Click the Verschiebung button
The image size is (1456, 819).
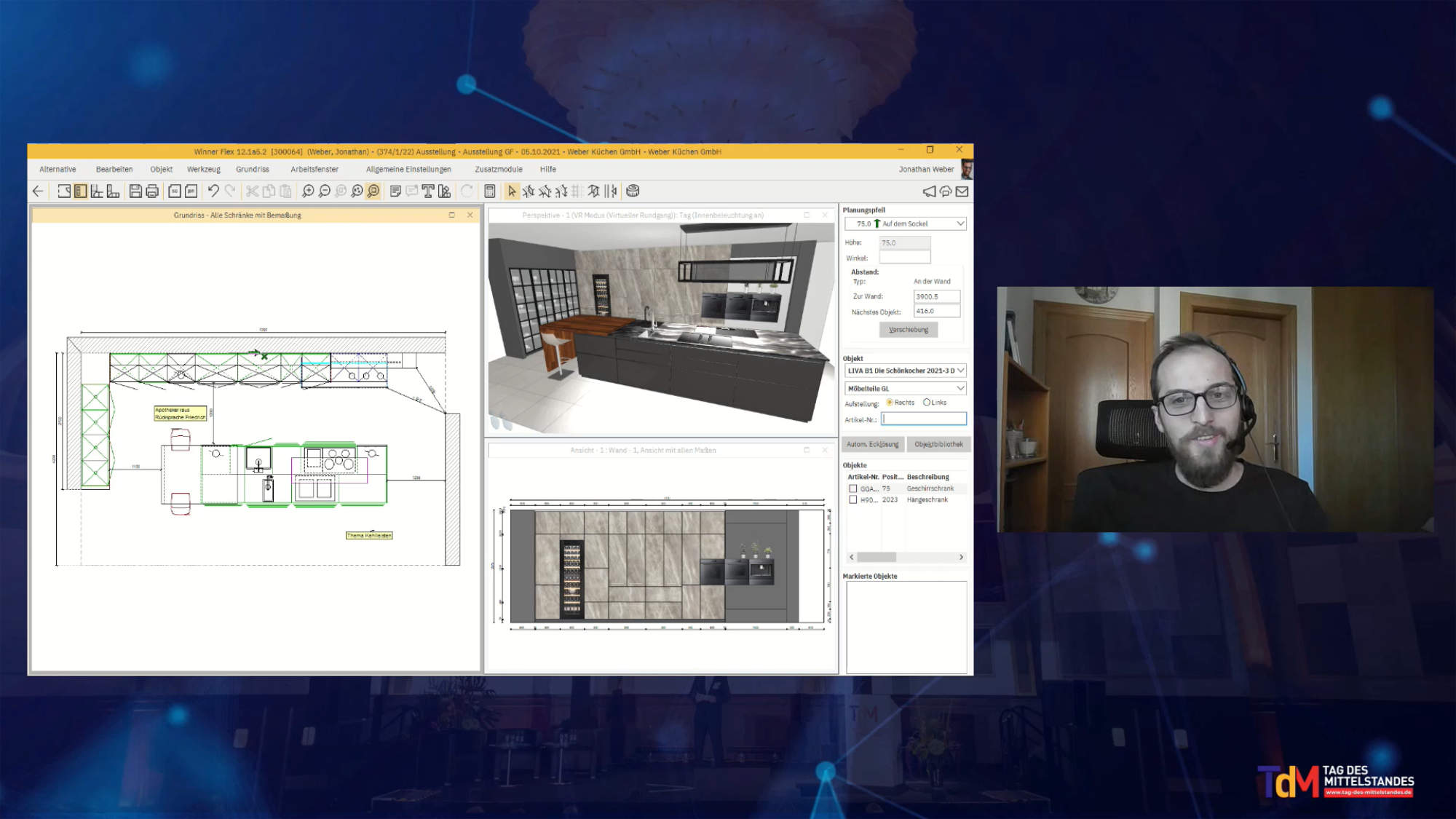tap(909, 330)
